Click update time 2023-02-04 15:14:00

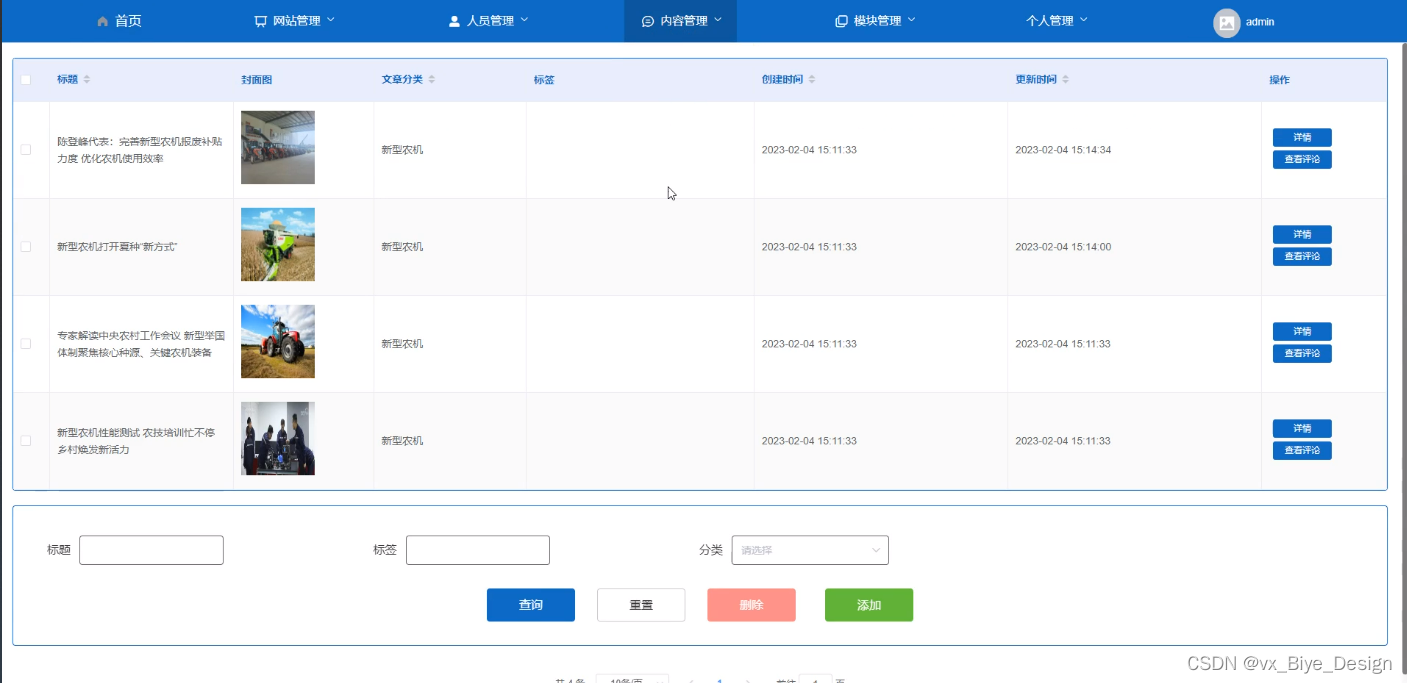(x=1063, y=247)
